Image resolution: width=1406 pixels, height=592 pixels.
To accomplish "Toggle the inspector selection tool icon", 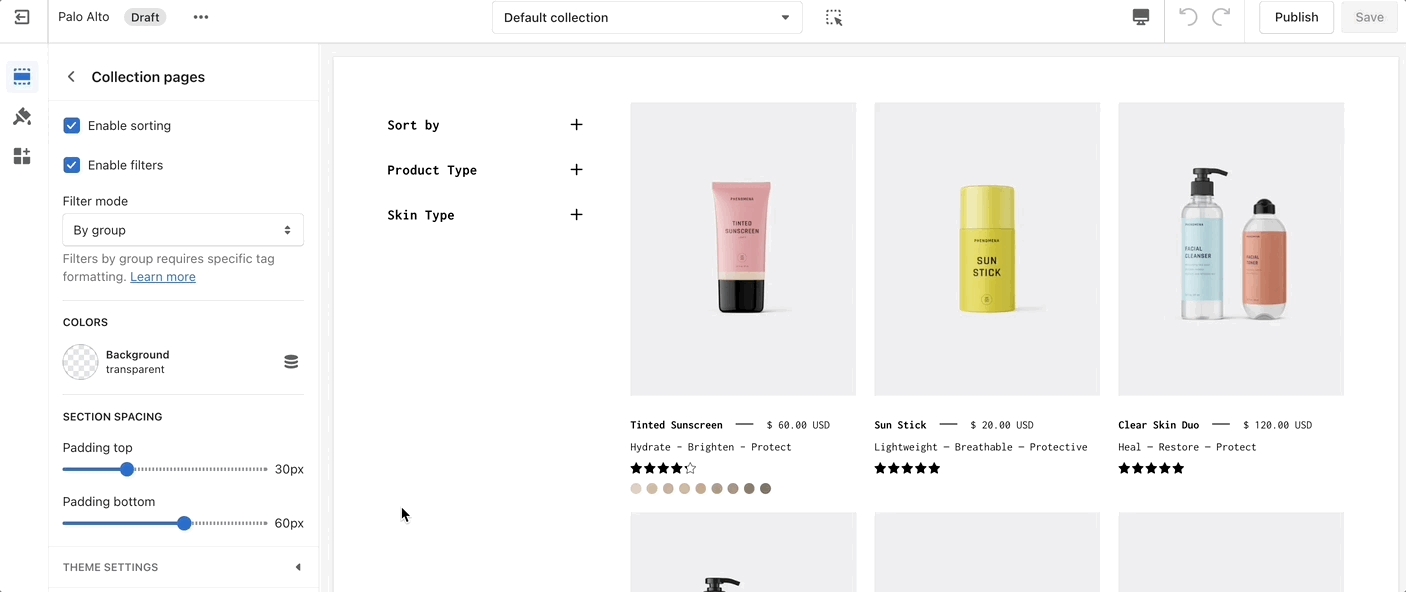I will [834, 17].
